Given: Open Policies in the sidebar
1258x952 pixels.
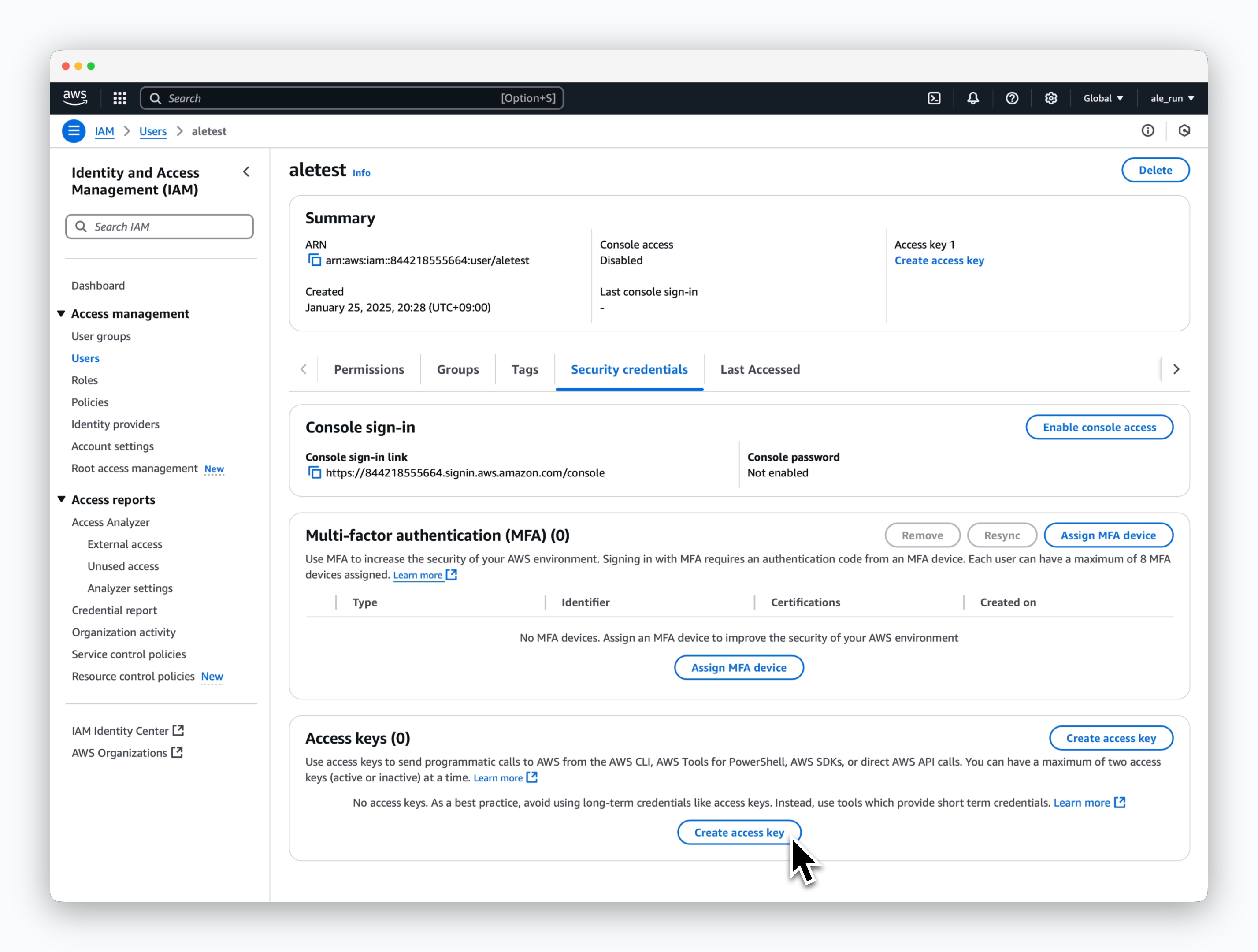Looking at the screenshot, I should click(90, 402).
